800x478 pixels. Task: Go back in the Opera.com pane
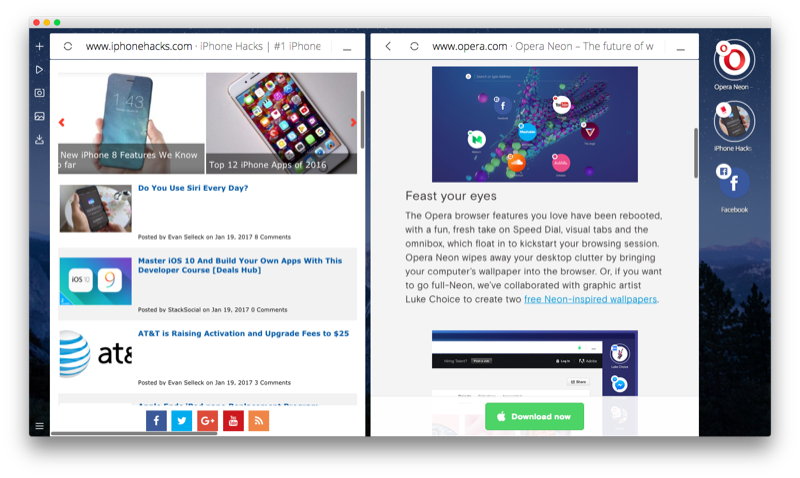coord(389,46)
